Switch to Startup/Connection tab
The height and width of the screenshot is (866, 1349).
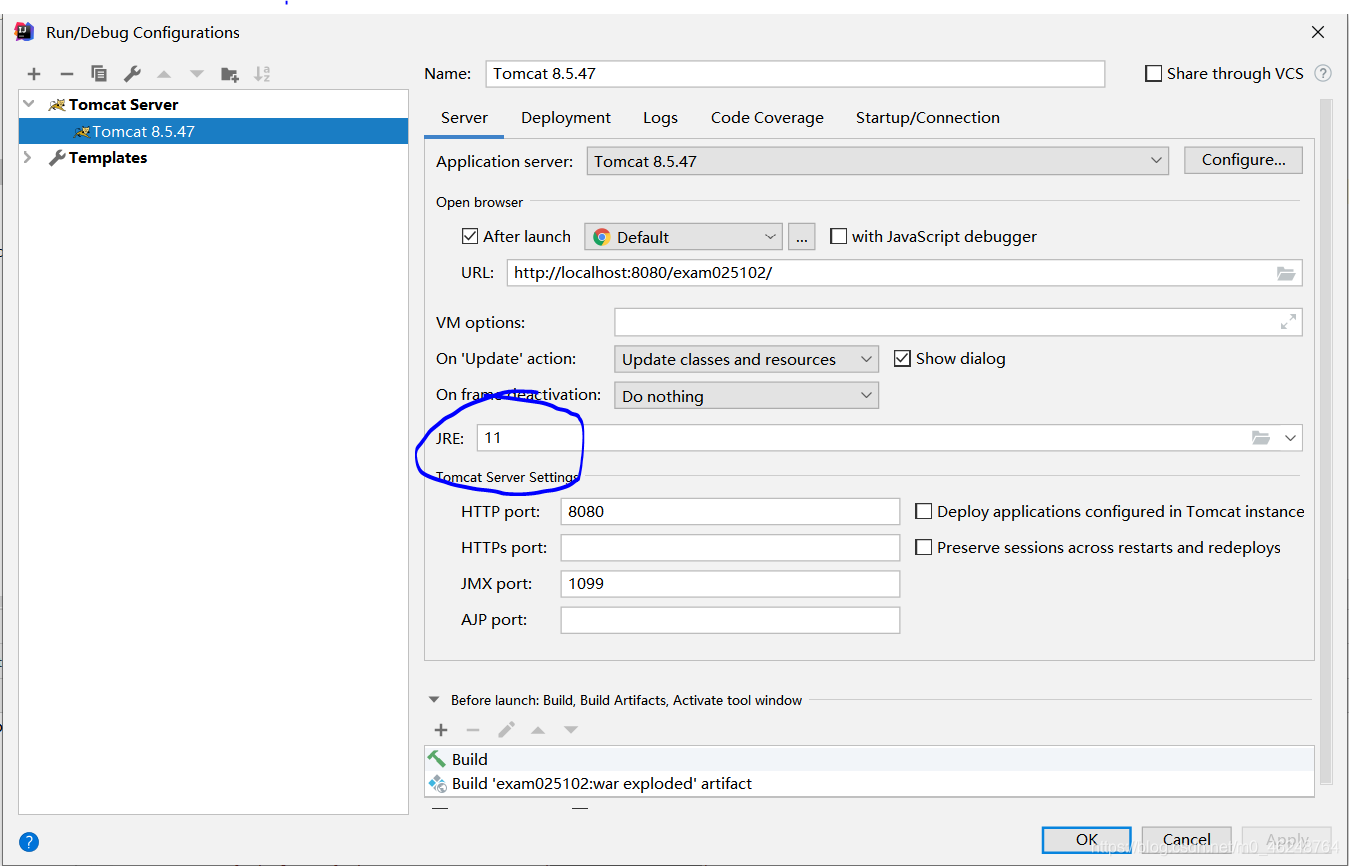coord(927,117)
